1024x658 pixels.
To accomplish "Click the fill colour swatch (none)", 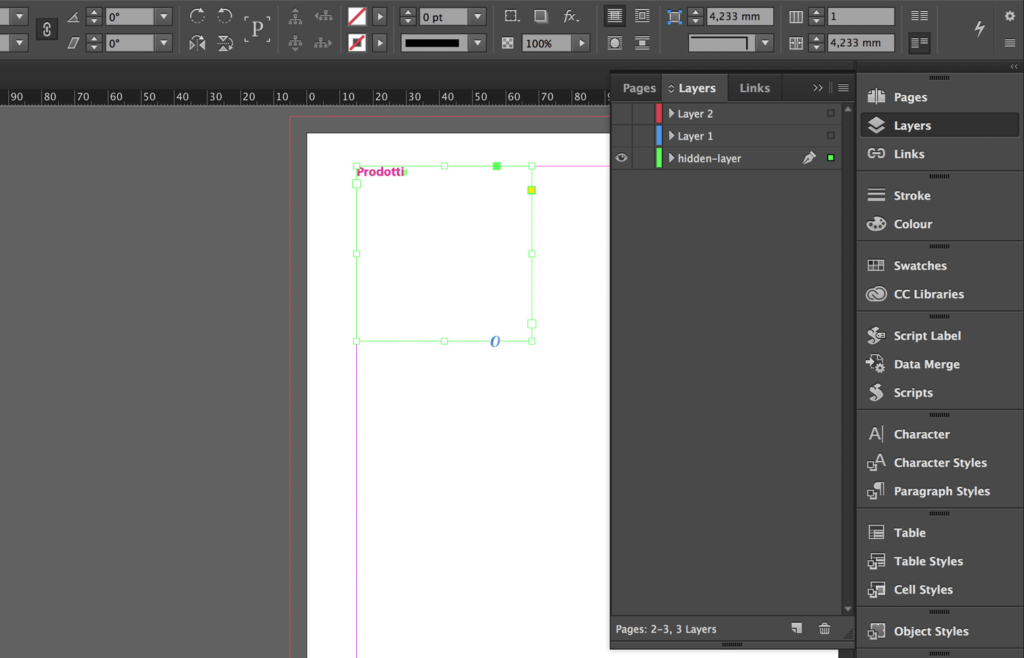I will point(357,16).
